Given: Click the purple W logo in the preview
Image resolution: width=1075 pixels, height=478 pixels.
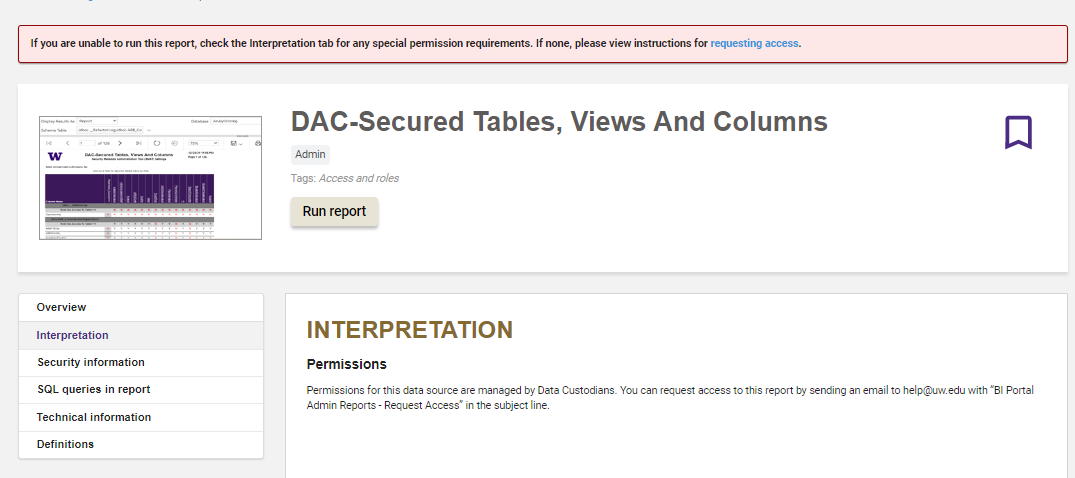Looking at the screenshot, I should [55, 156].
